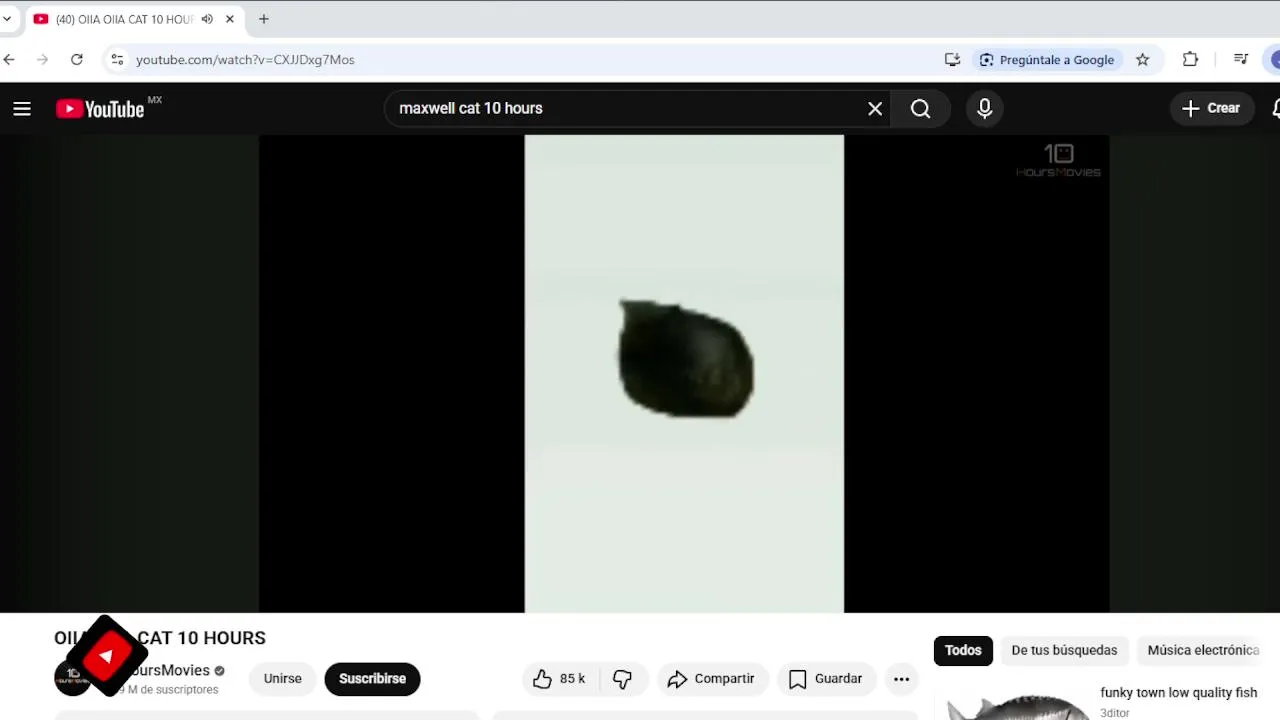Click the address bar URL

click(x=245, y=60)
